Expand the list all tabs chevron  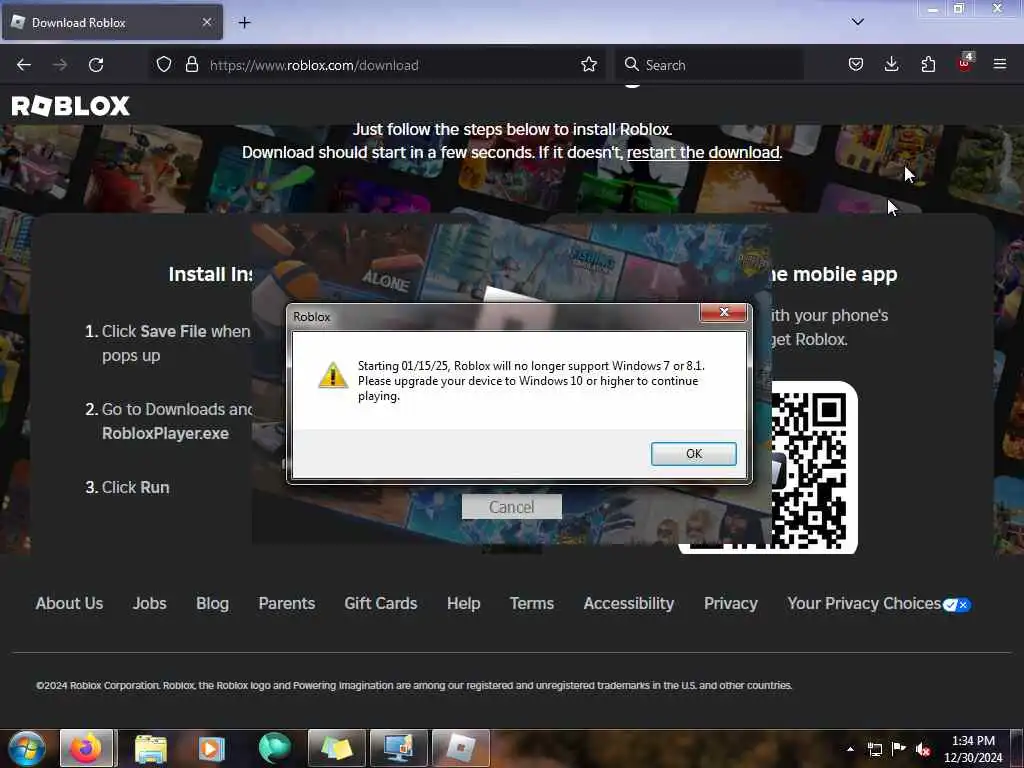point(857,22)
